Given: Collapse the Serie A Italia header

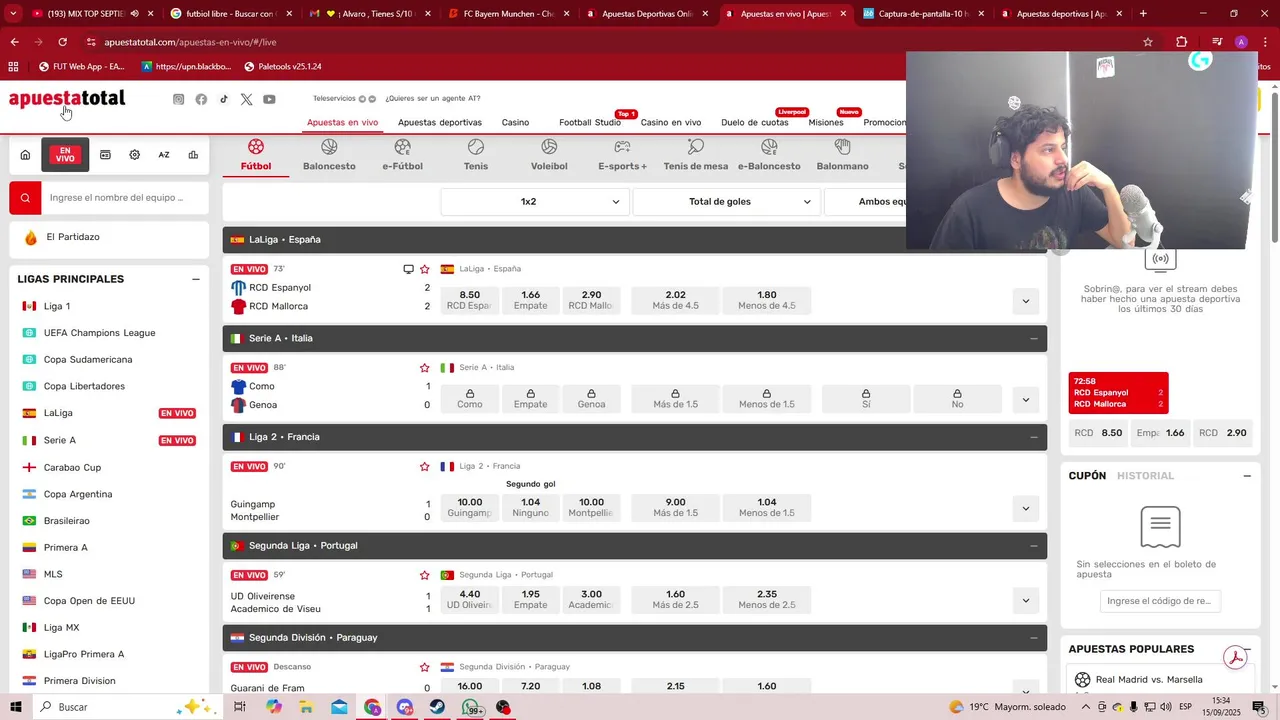Looking at the screenshot, I should coord(1033,338).
